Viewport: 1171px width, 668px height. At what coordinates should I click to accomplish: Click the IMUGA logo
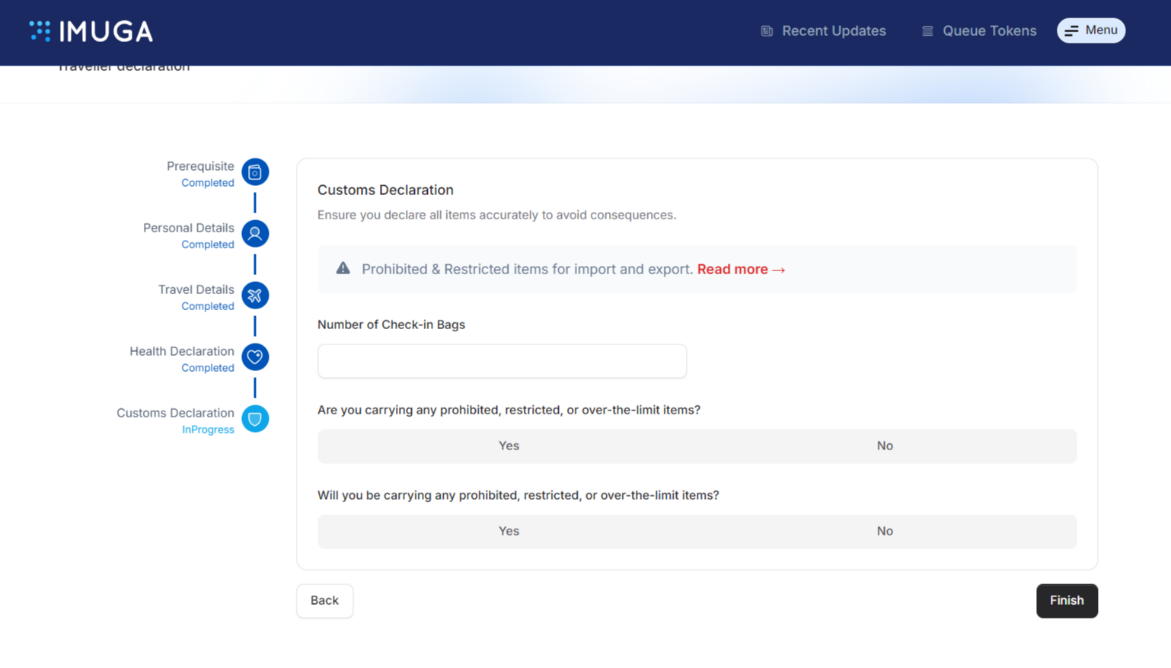pyautogui.click(x=91, y=31)
